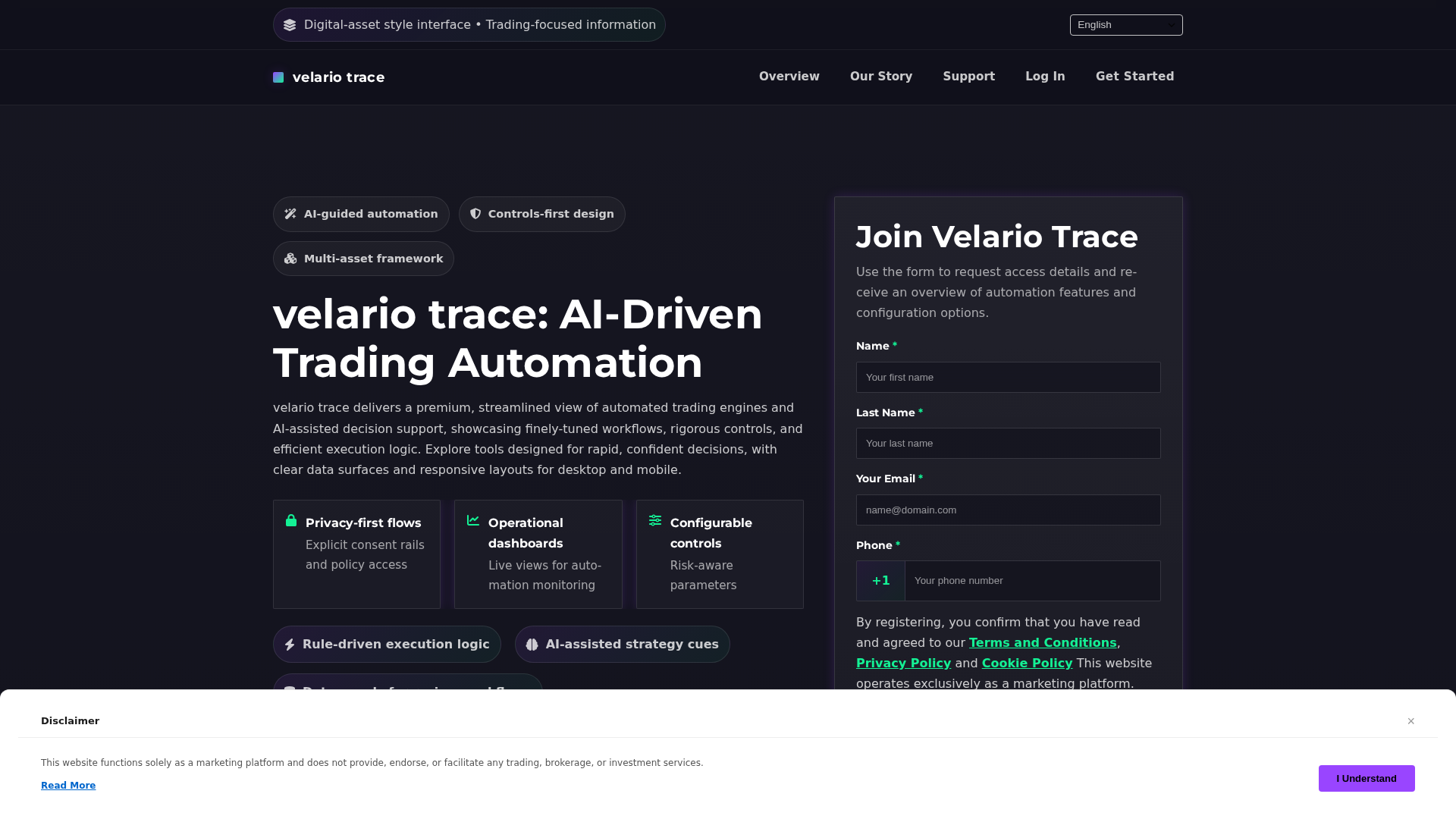Viewport: 1456px width, 819px height.
Task: Go to Overview in navigation
Action: tap(789, 77)
